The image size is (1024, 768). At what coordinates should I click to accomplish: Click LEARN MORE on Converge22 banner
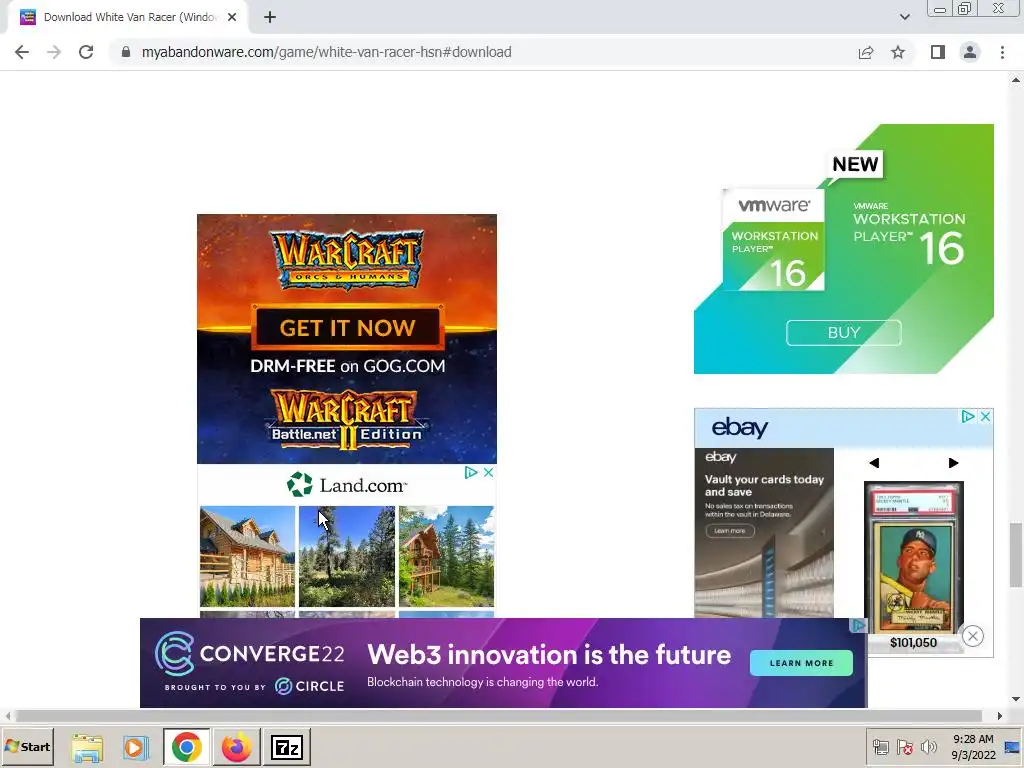[801, 663]
